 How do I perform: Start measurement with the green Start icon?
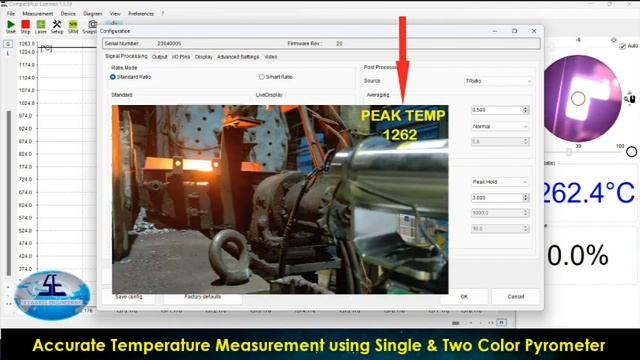pos(11,25)
